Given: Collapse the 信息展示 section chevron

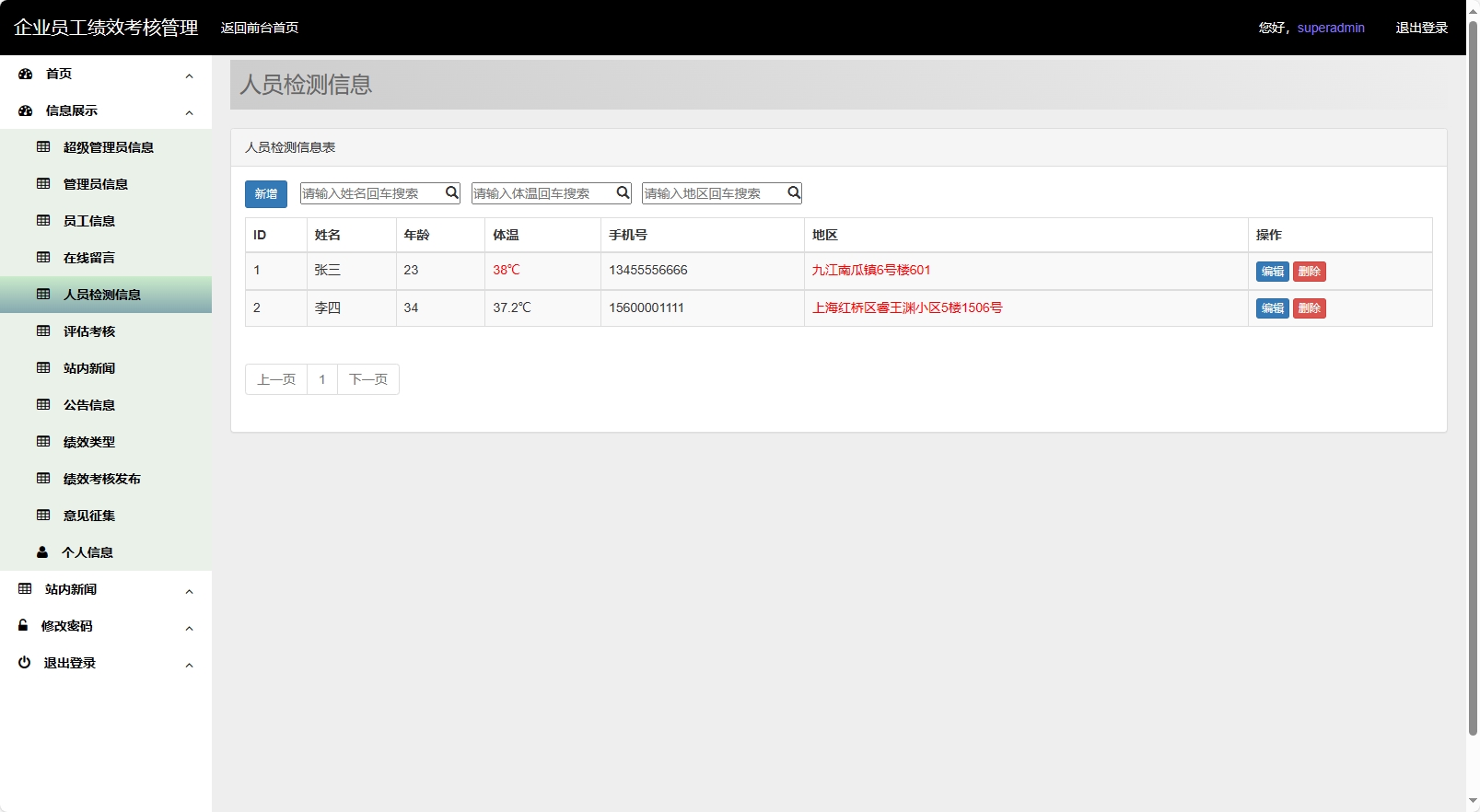Looking at the screenshot, I should coord(189,112).
